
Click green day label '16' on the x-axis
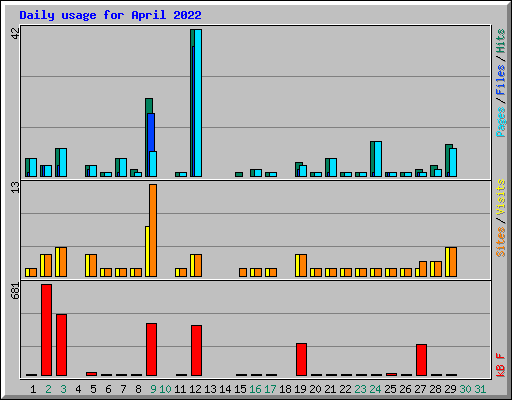[x=255, y=389]
